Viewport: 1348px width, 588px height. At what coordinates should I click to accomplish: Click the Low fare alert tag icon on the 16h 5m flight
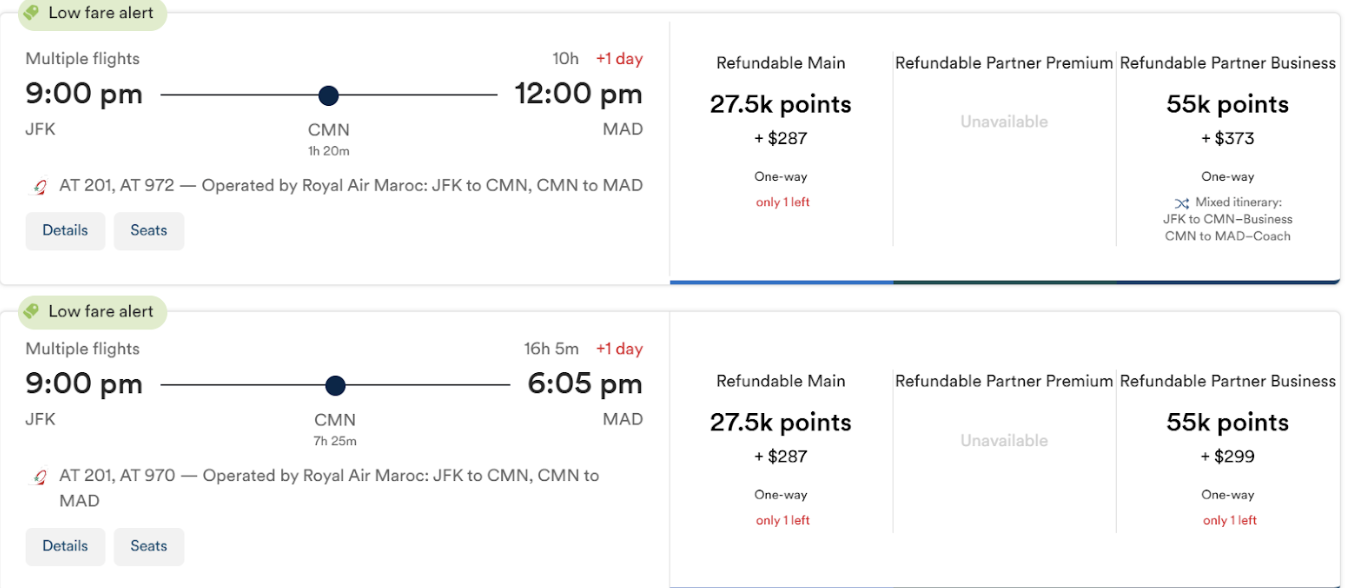[x=32, y=311]
